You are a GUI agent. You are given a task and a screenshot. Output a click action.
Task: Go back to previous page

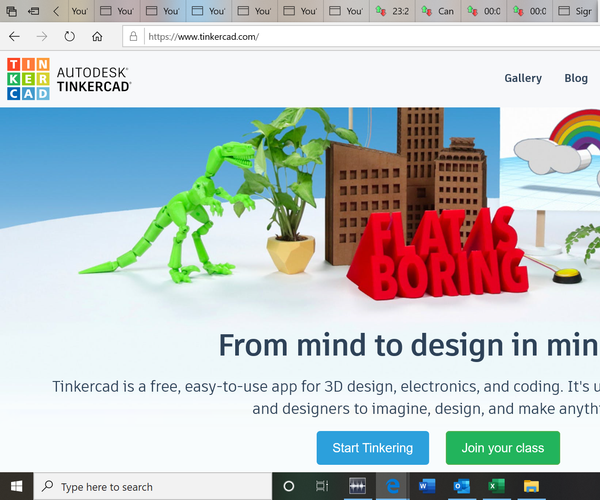[x=14, y=36]
